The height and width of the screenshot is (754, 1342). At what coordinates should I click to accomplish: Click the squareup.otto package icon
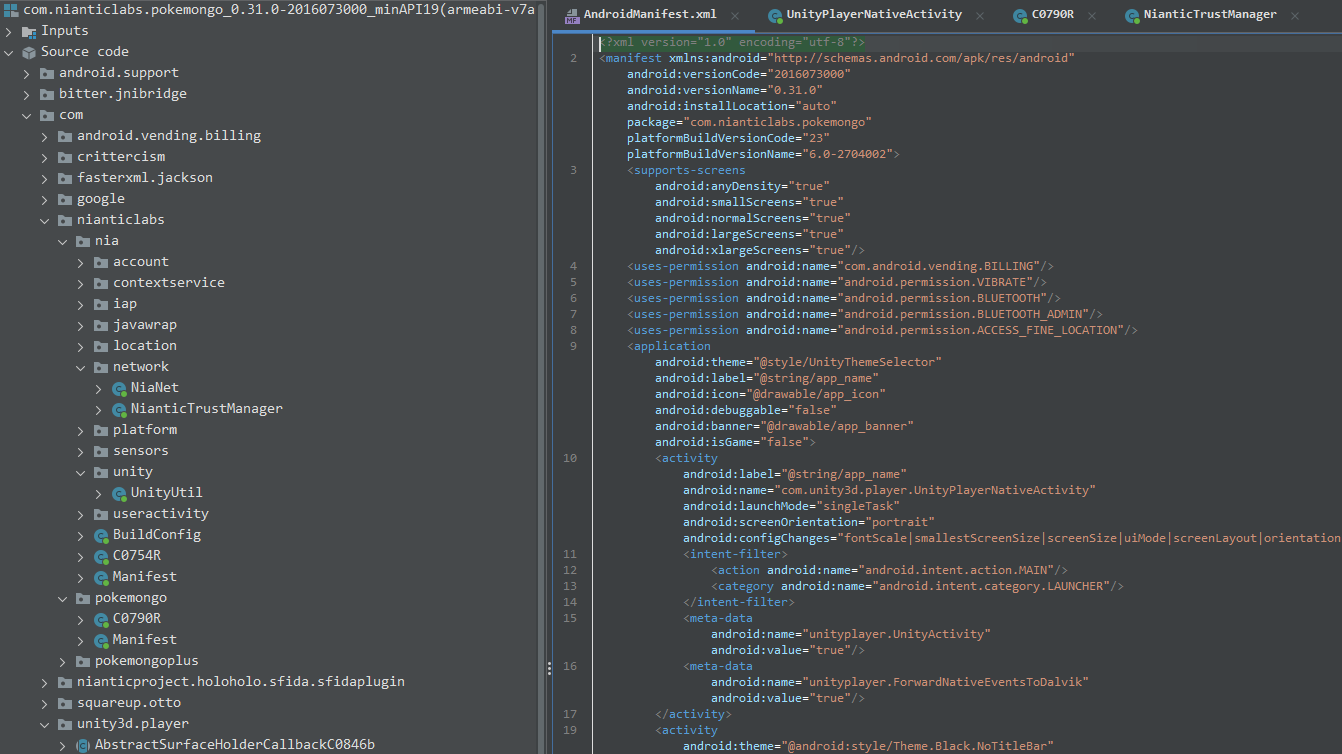click(65, 703)
